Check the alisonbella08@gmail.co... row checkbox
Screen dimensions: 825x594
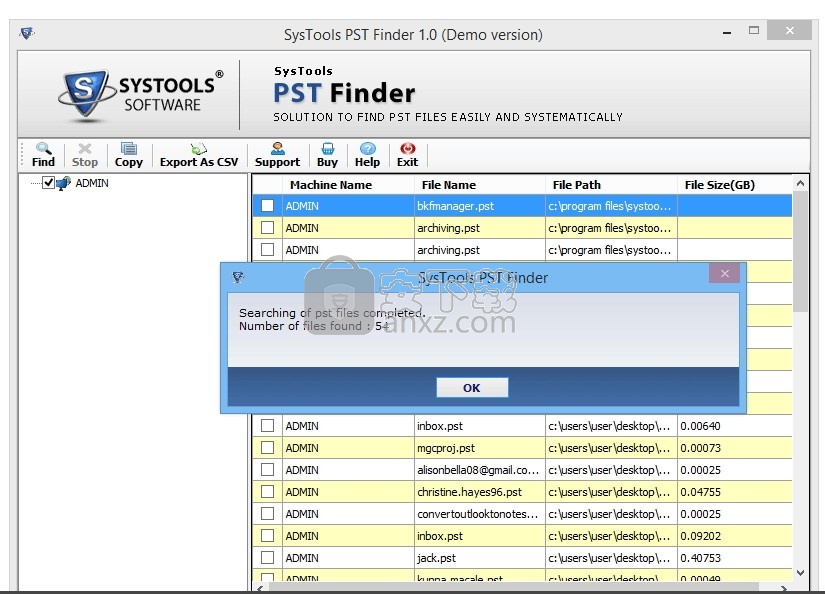point(267,470)
